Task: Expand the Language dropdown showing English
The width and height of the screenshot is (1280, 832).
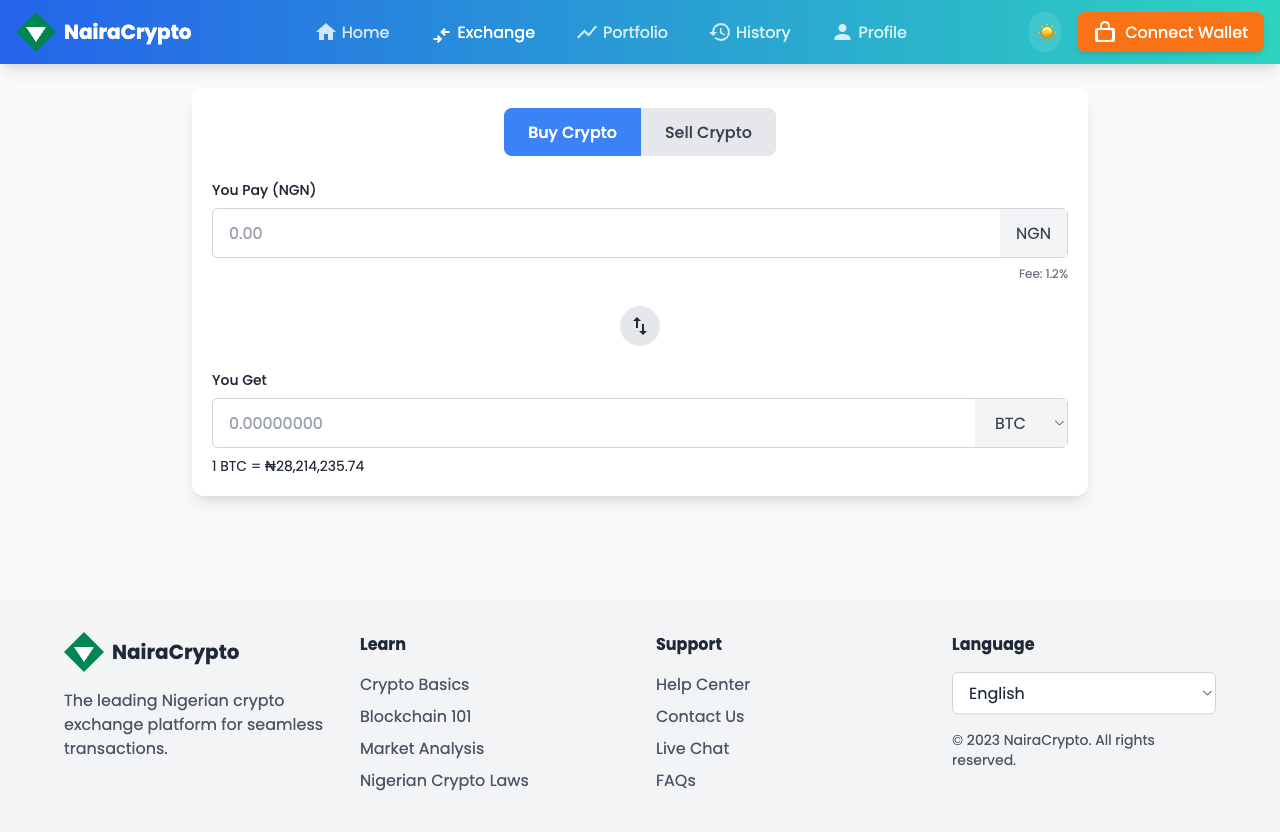Action: 1083,693
